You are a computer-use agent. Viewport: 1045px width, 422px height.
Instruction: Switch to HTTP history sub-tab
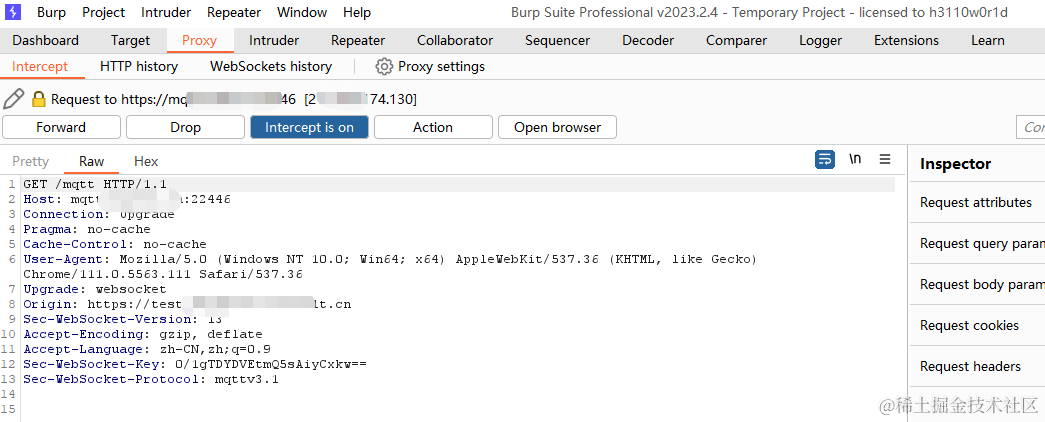pos(139,67)
